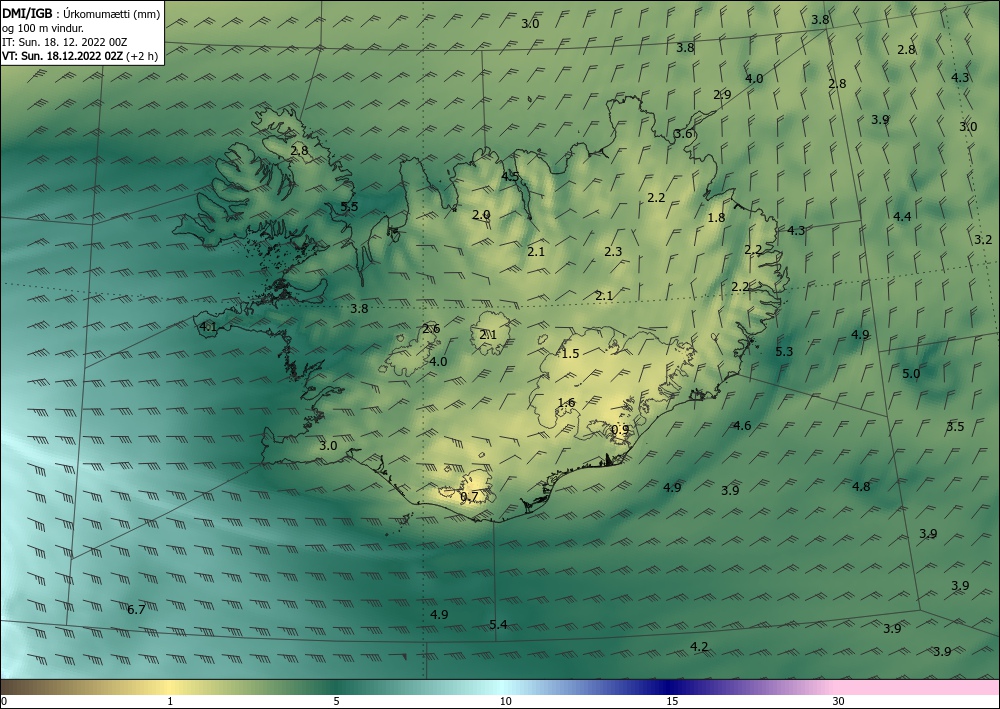
Task: Click the 6.7 precipitation value
Action: (x=136, y=610)
